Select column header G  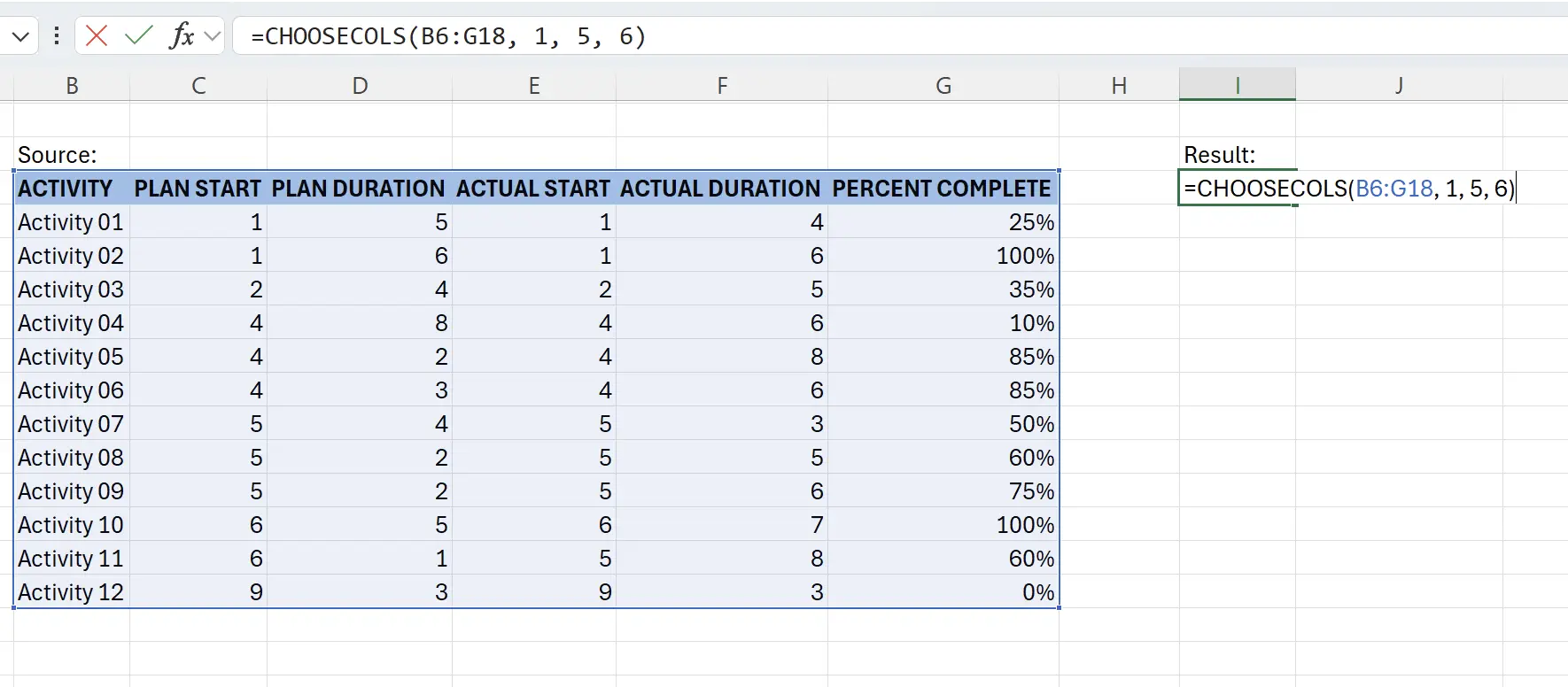tap(943, 84)
